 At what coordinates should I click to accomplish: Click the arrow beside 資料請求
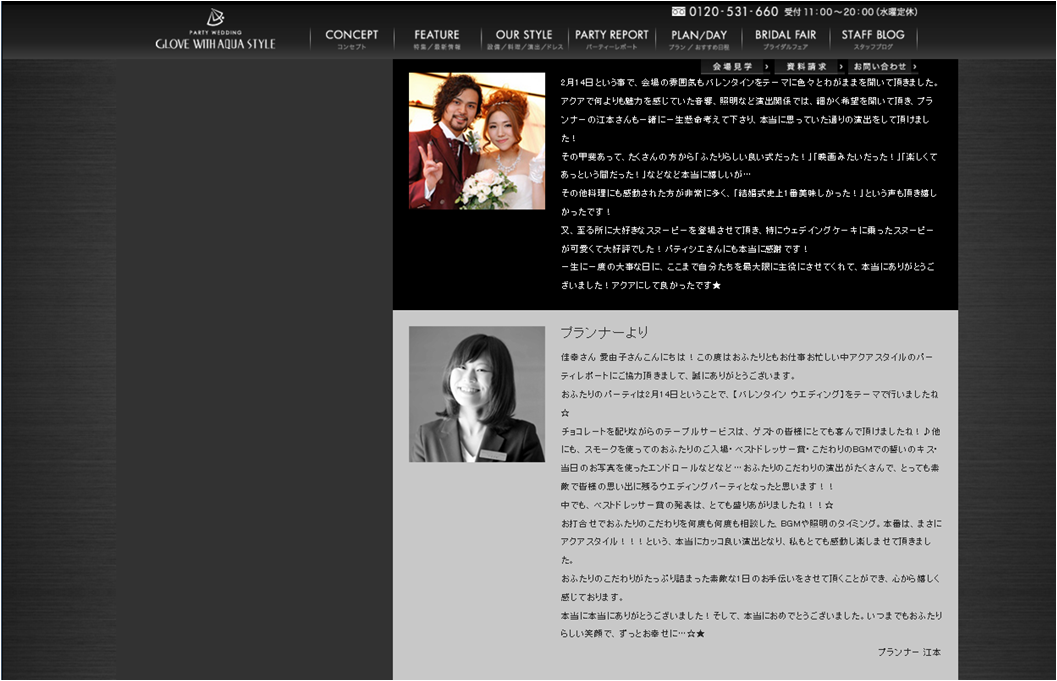(841, 67)
